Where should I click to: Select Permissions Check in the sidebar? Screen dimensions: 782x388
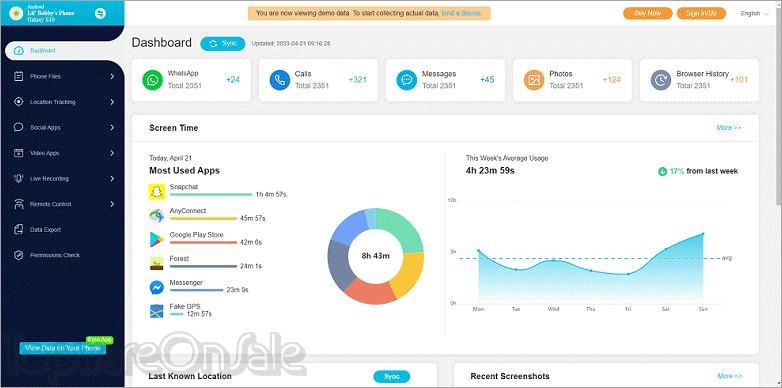pyautogui.click(x=62, y=255)
